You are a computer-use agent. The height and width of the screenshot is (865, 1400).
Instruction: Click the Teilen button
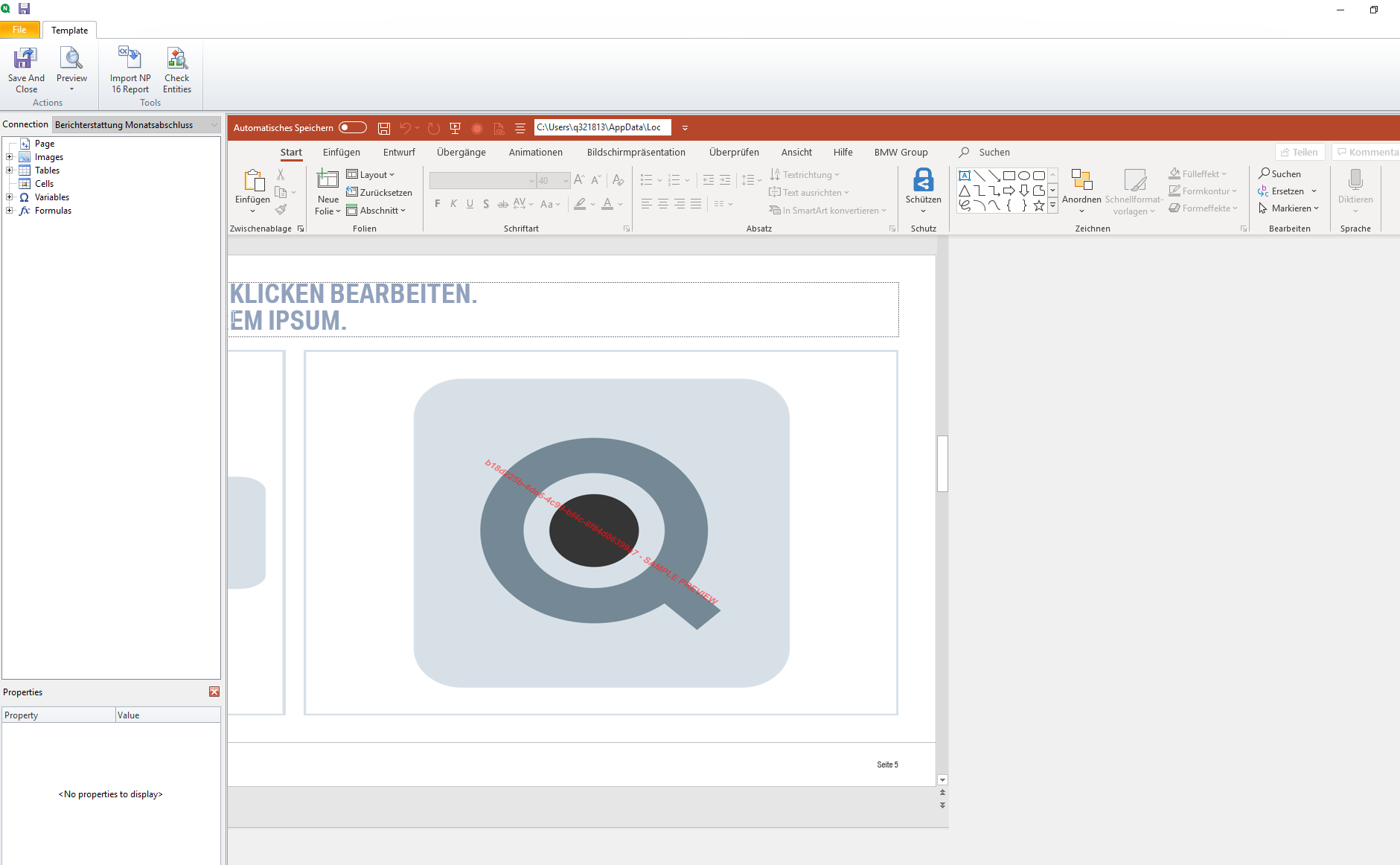pyautogui.click(x=1299, y=152)
